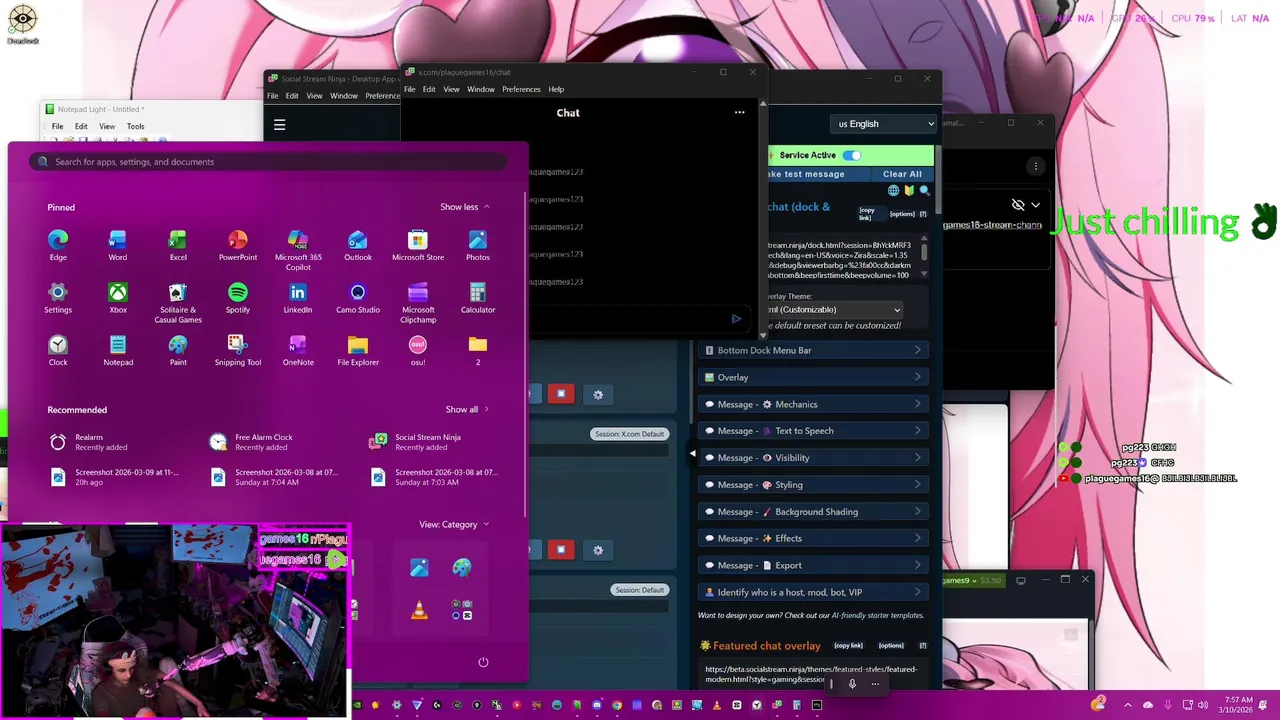Open Microsoft 365 Copilot app

coord(298,249)
